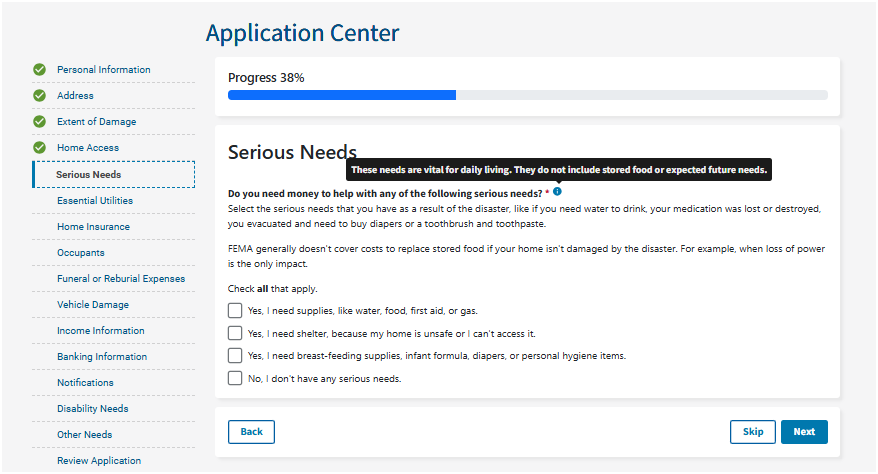The image size is (878, 474).
Task: Open Funeral or Reburial Expenses step
Action: coord(121,279)
